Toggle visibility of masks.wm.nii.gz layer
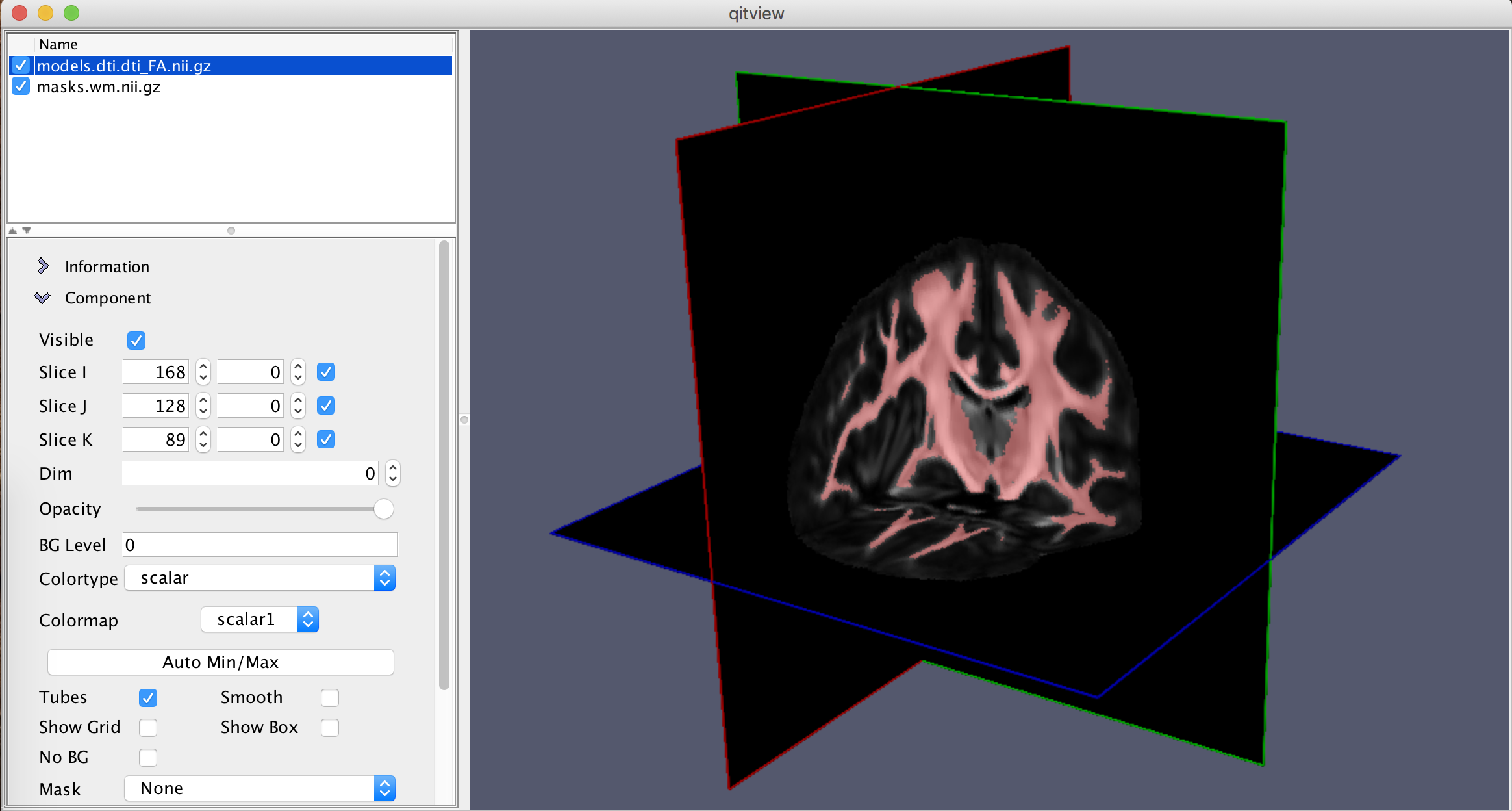The width and height of the screenshot is (1512, 811). (x=21, y=86)
